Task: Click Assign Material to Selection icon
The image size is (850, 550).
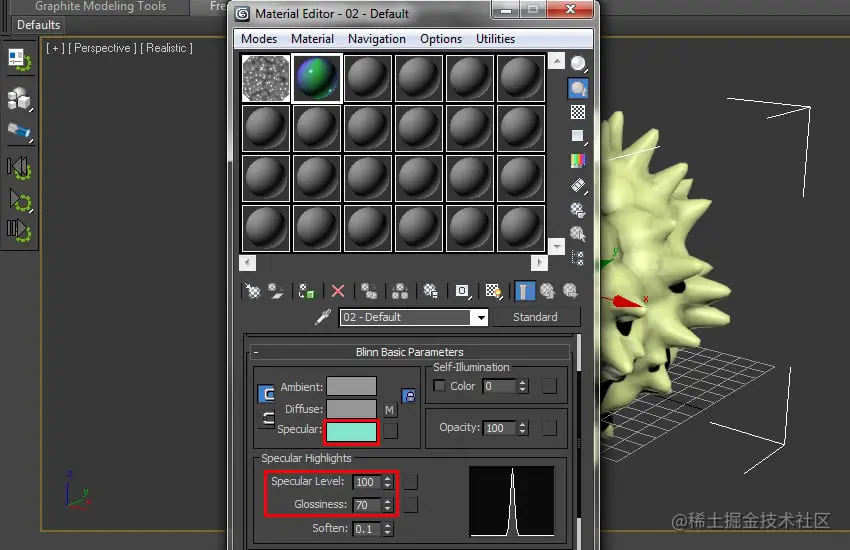Action: (x=306, y=292)
